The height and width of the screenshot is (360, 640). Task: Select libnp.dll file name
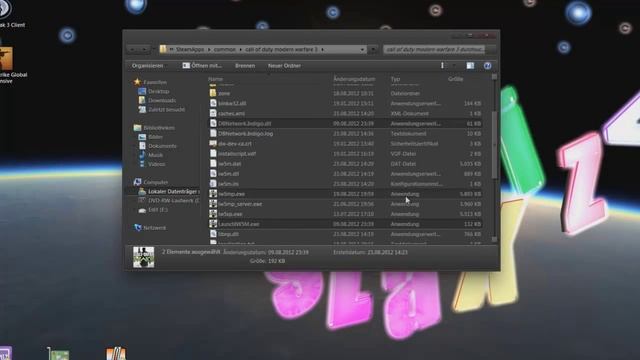click(x=228, y=234)
